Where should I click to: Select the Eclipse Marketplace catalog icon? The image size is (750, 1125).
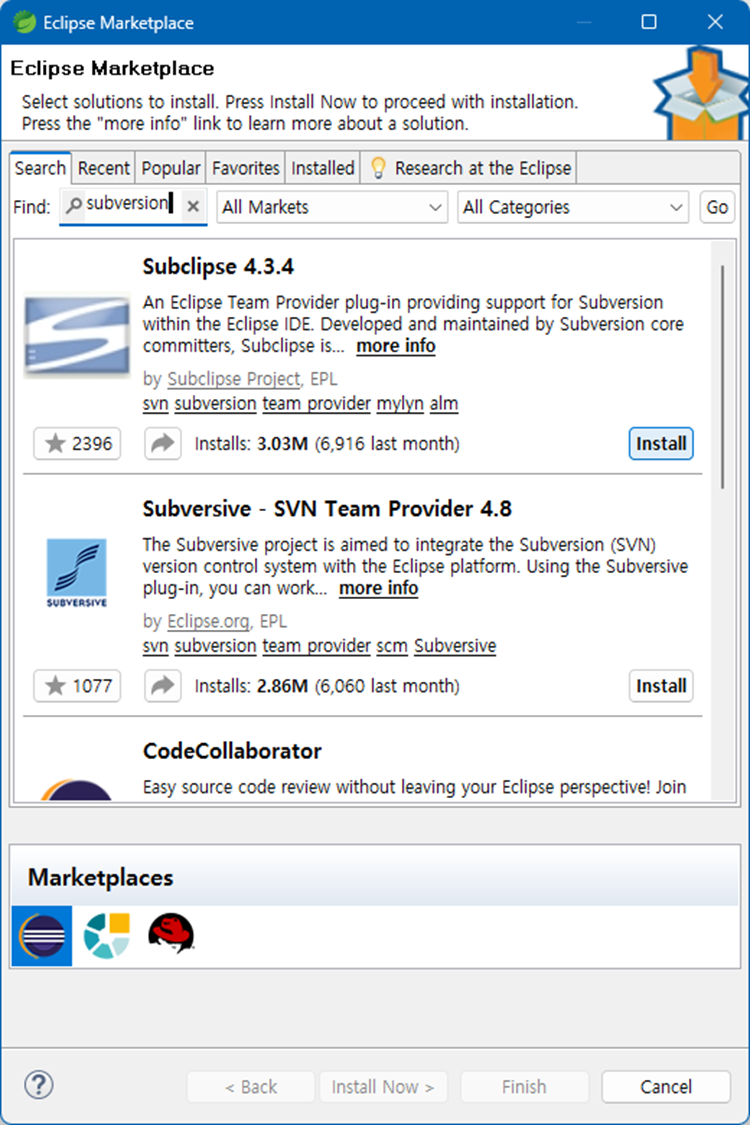[x=42, y=936]
